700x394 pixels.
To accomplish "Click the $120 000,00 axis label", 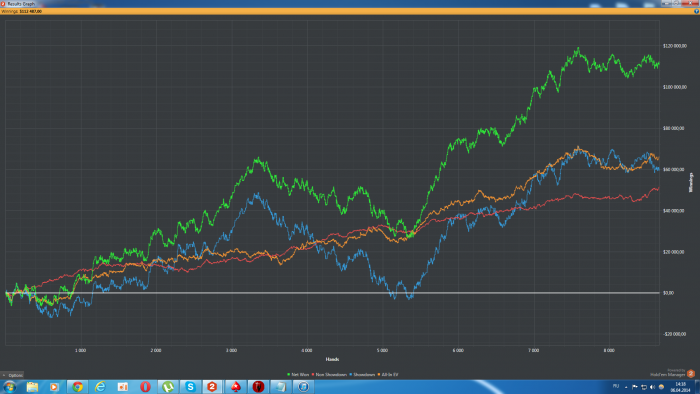I will pyautogui.click(x=674, y=46).
